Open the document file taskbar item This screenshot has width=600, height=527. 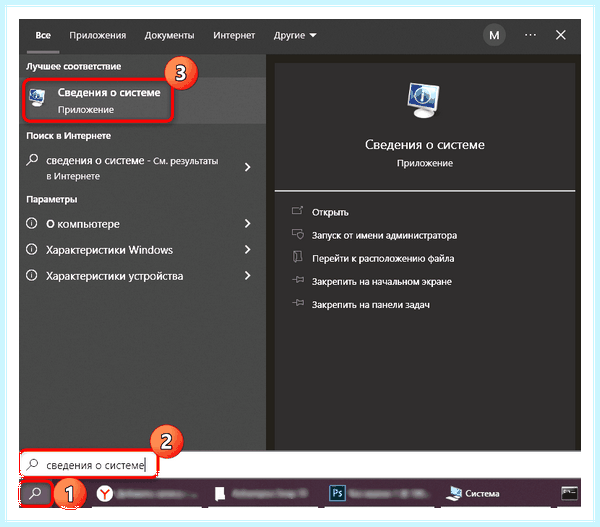click(220, 494)
